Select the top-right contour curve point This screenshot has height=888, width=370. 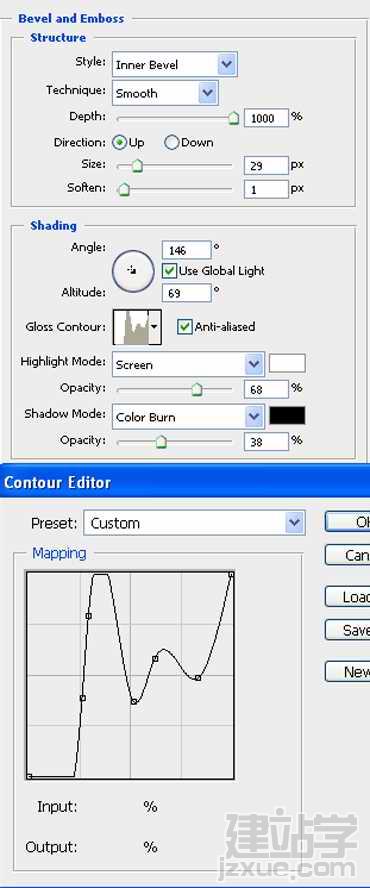[x=231, y=574]
